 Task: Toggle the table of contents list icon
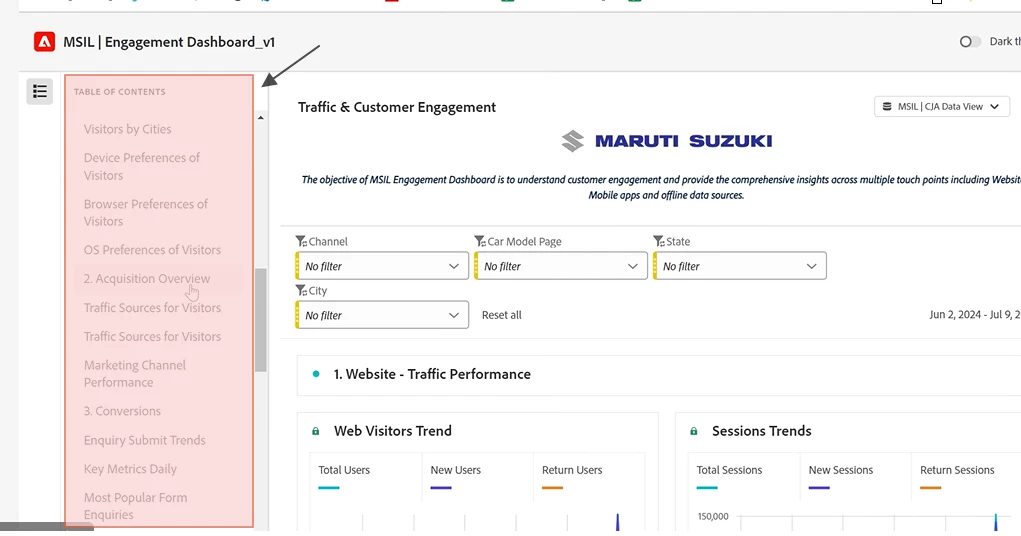click(40, 91)
